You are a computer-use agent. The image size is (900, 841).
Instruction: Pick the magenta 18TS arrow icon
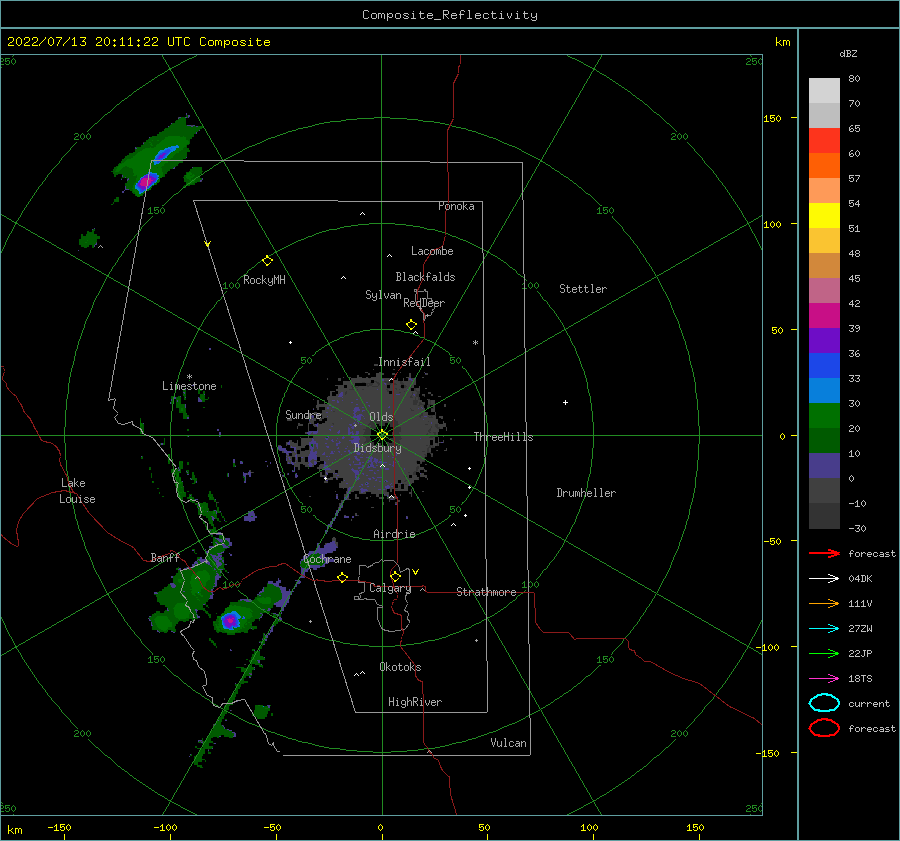click(x=824, y=679)
